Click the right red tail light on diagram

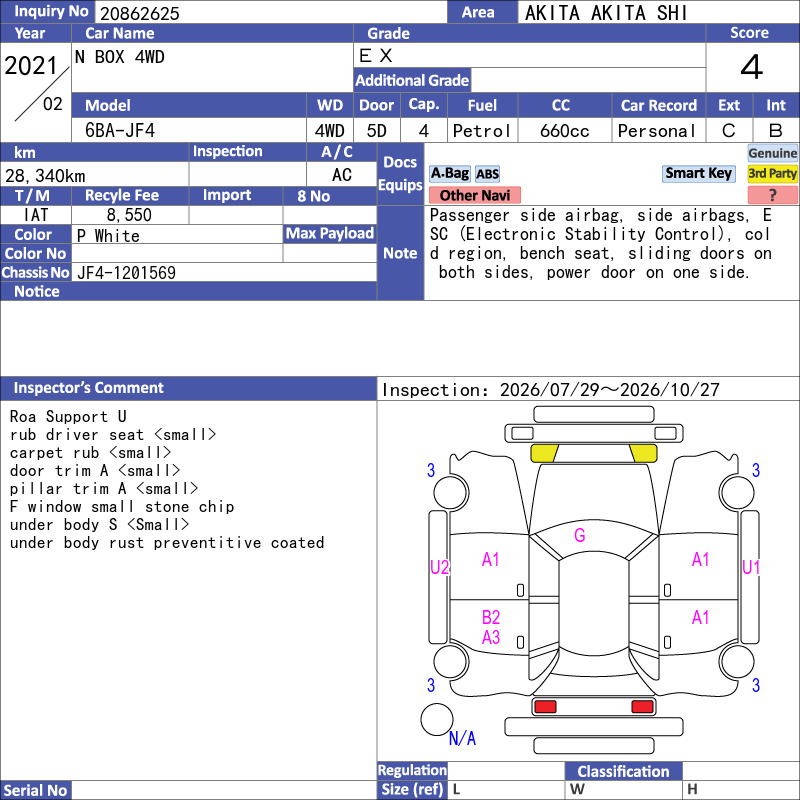click(642, 707)
